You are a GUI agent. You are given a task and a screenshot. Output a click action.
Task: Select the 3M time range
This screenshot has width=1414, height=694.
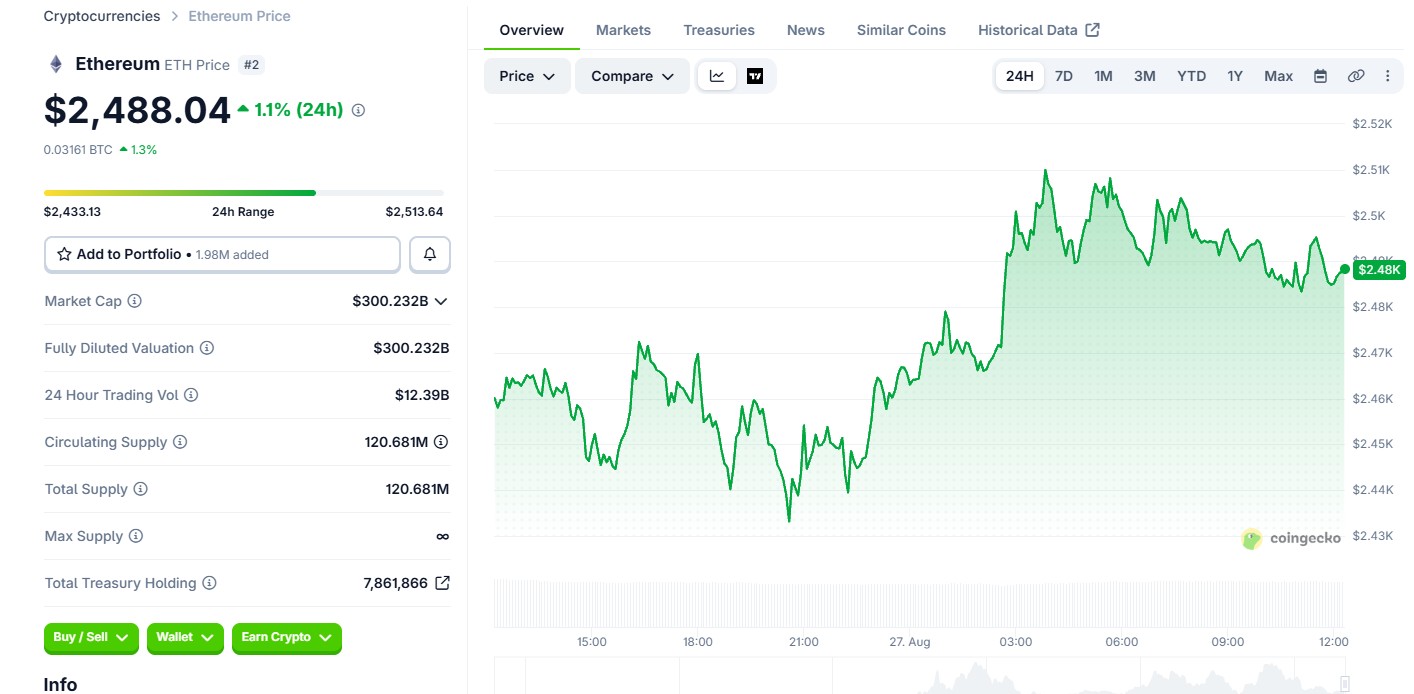pyautogui.click(x=1145, y=76)
